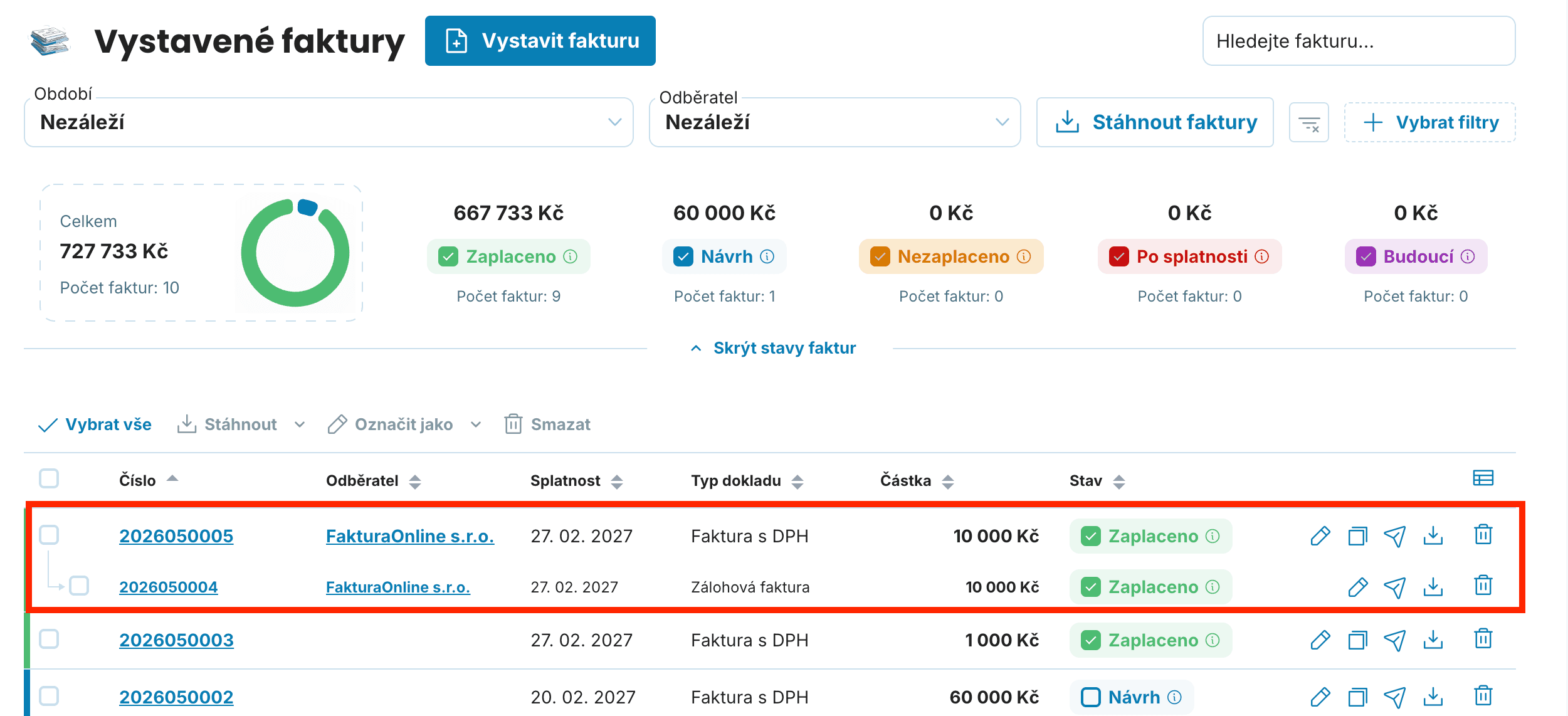
Task: Sort table by Částka column
Action: tap(917, 481)
